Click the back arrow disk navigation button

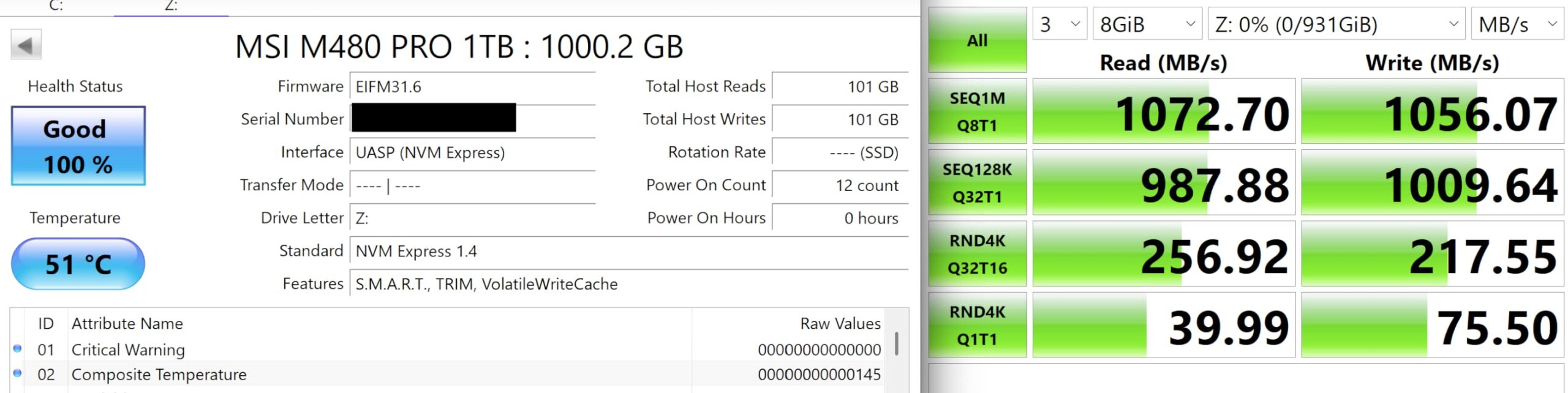(26, 45)
